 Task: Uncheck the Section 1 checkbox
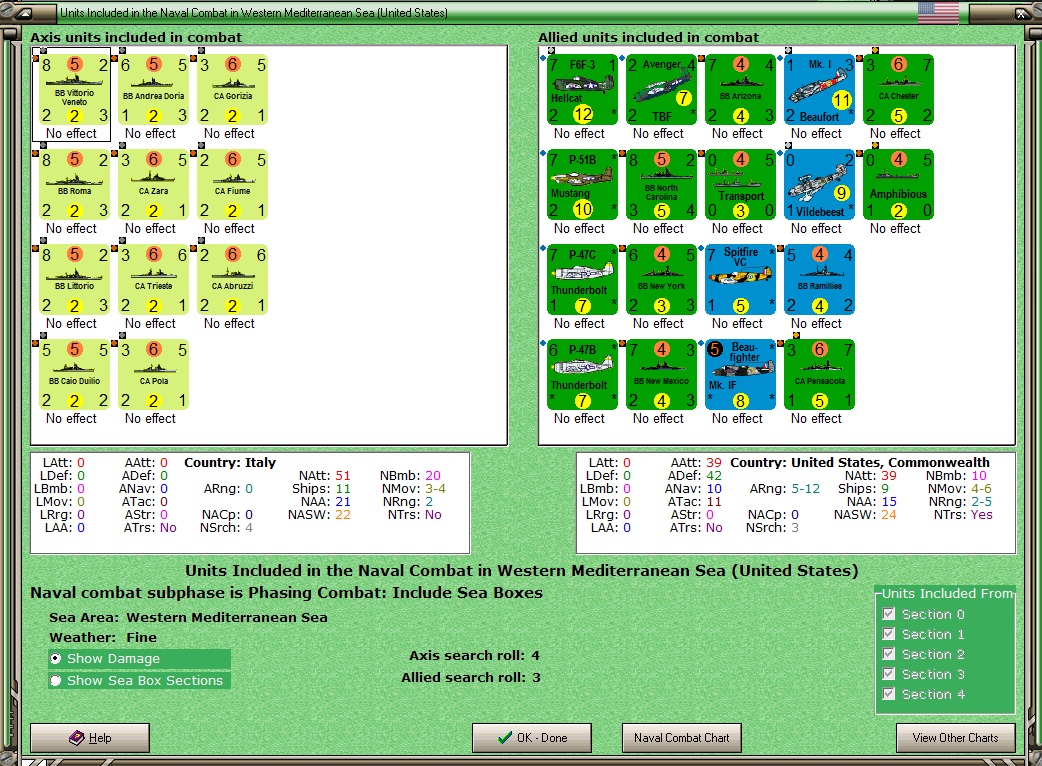(x=888, y=634)
